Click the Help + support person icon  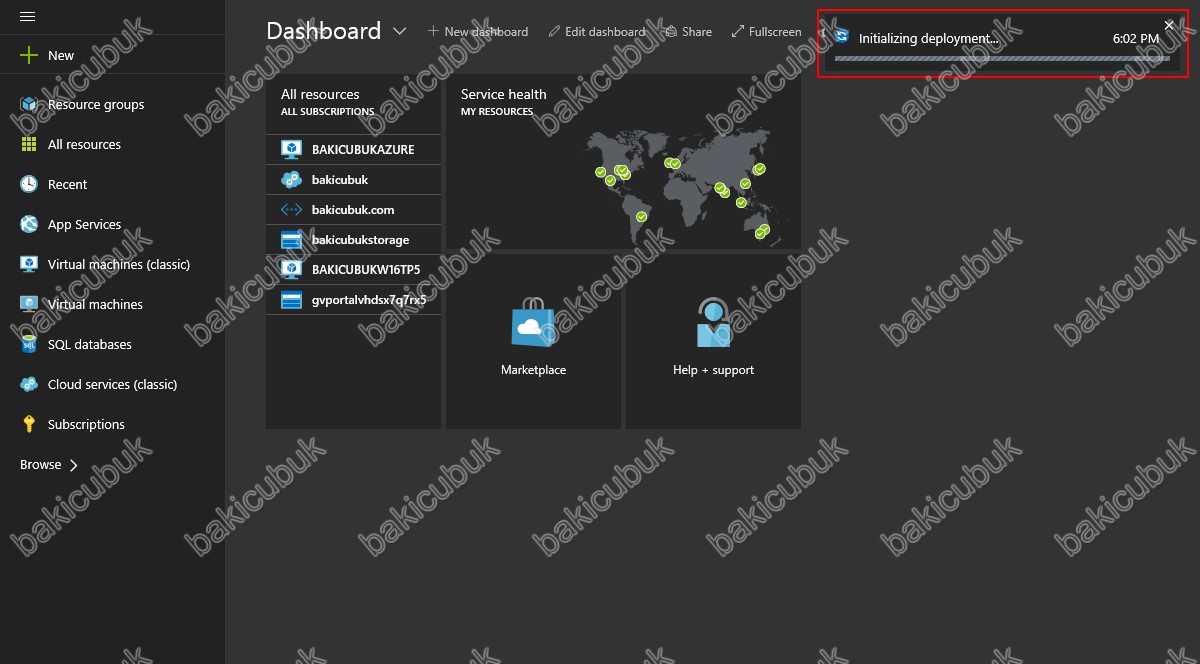tap(713, 322)
